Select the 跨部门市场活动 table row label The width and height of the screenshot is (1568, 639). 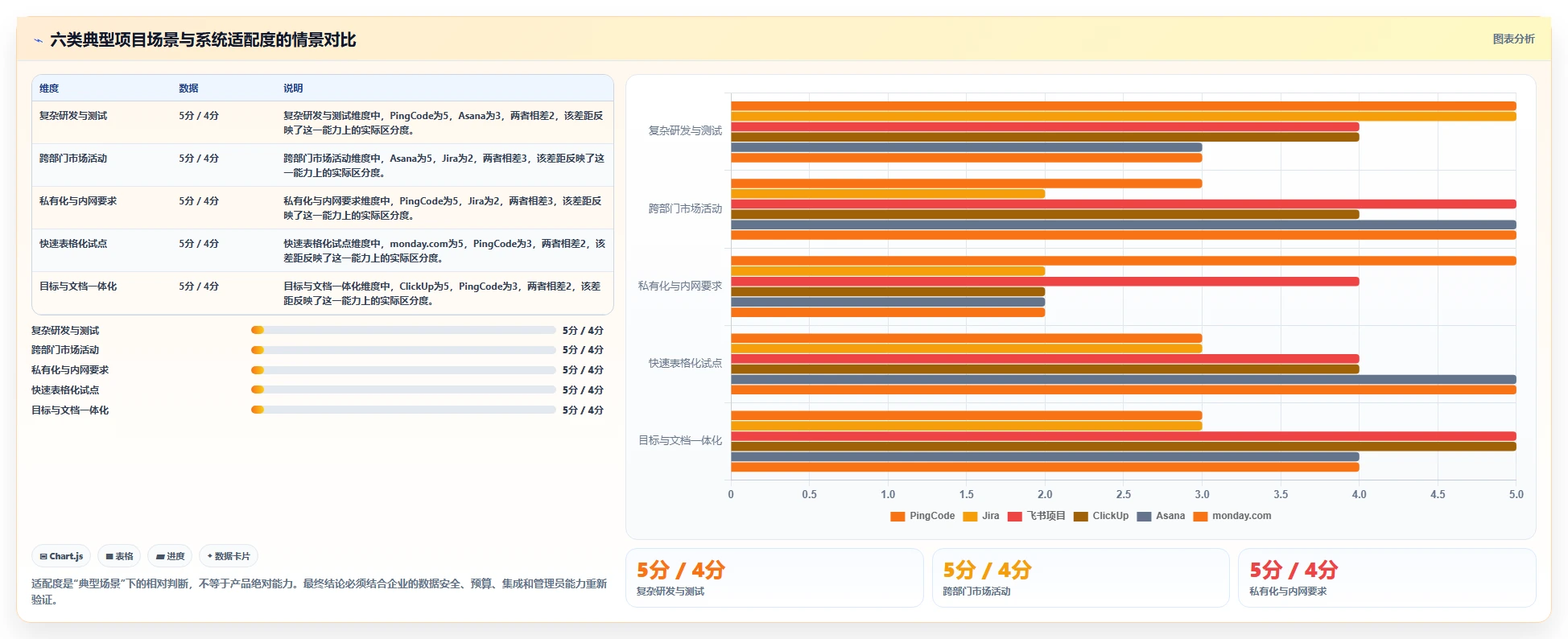tap(73, 159)
